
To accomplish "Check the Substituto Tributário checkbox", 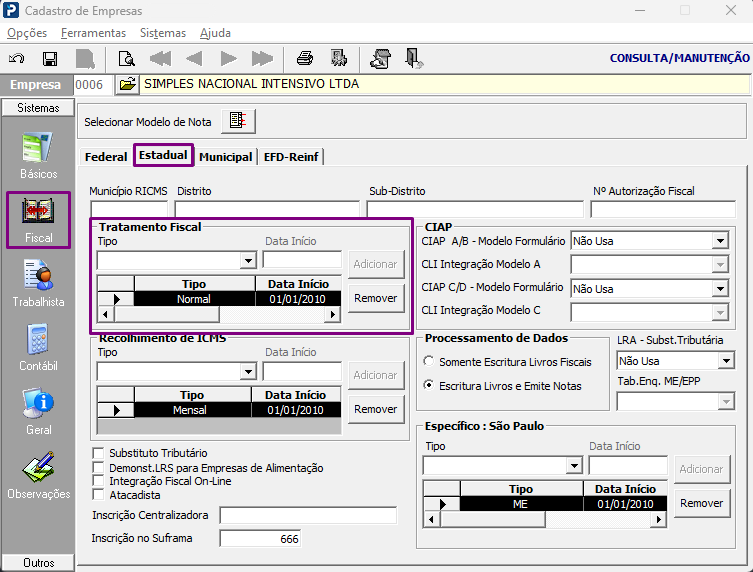I will [x=98, y=453].
